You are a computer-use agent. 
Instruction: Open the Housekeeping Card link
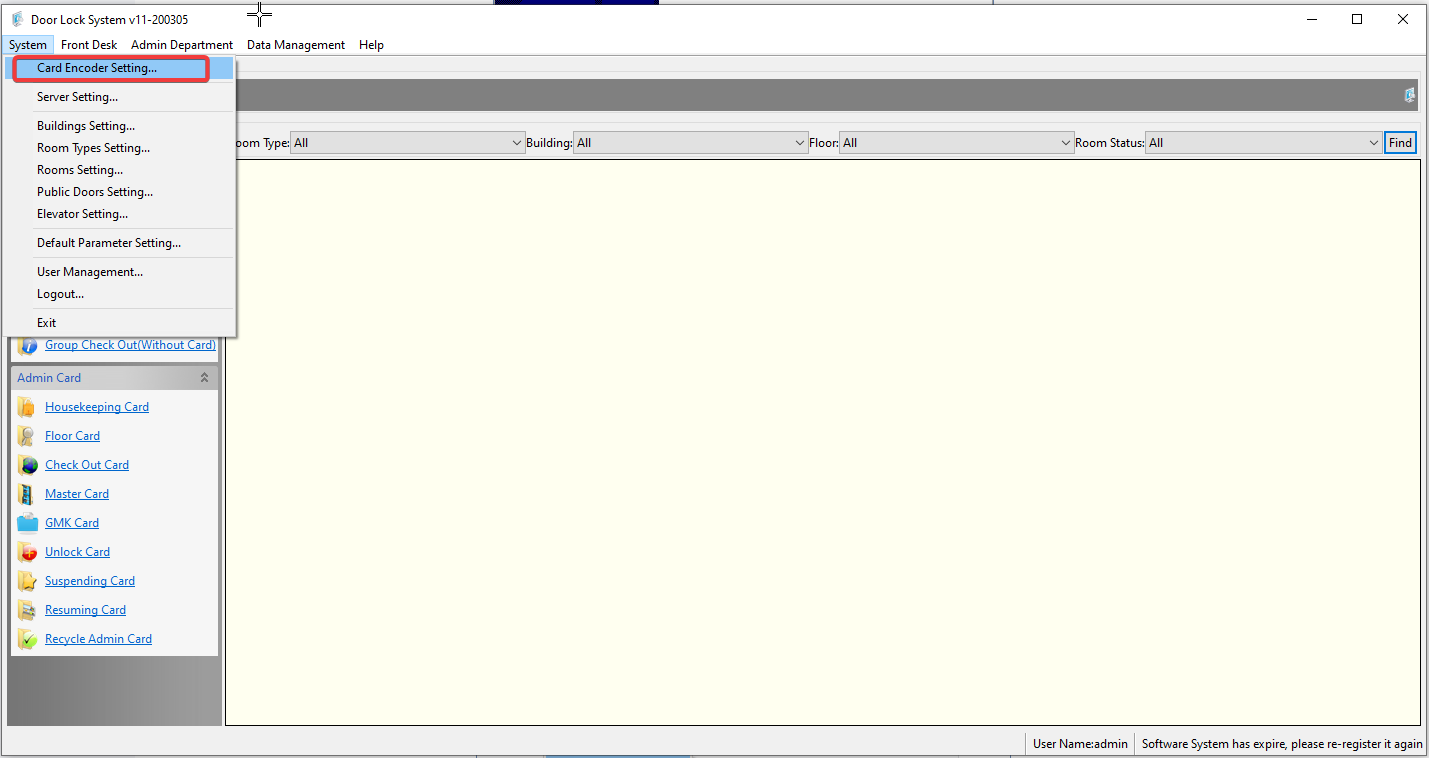click(97, 407)
